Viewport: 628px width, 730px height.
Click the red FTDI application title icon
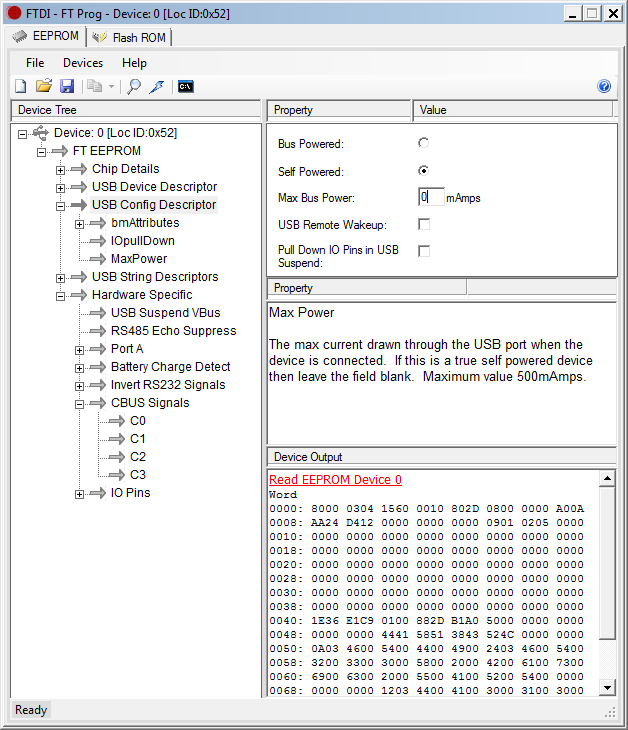pos(14,13)
